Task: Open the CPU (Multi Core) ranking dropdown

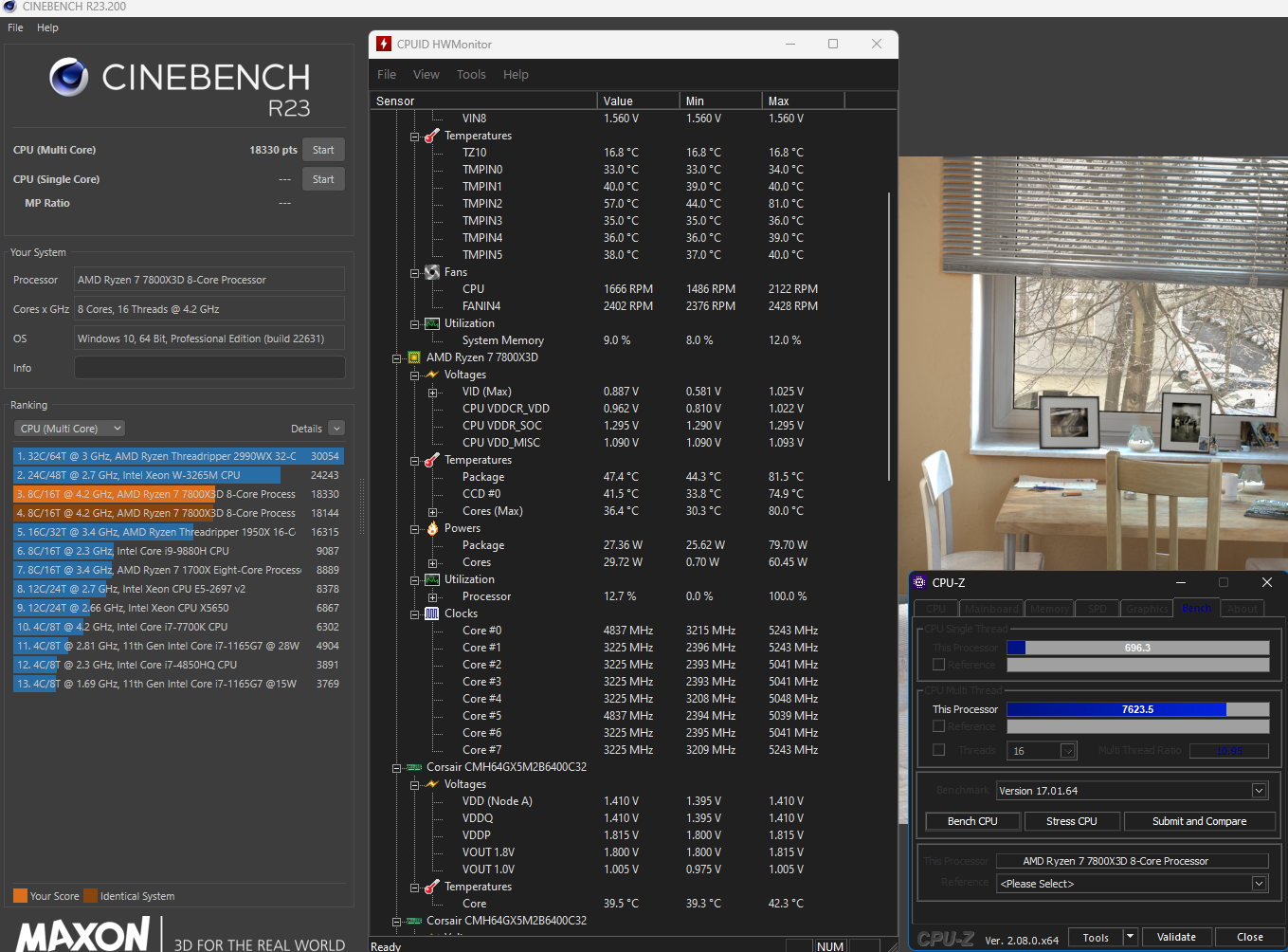Action: click(x=70, y=429)
